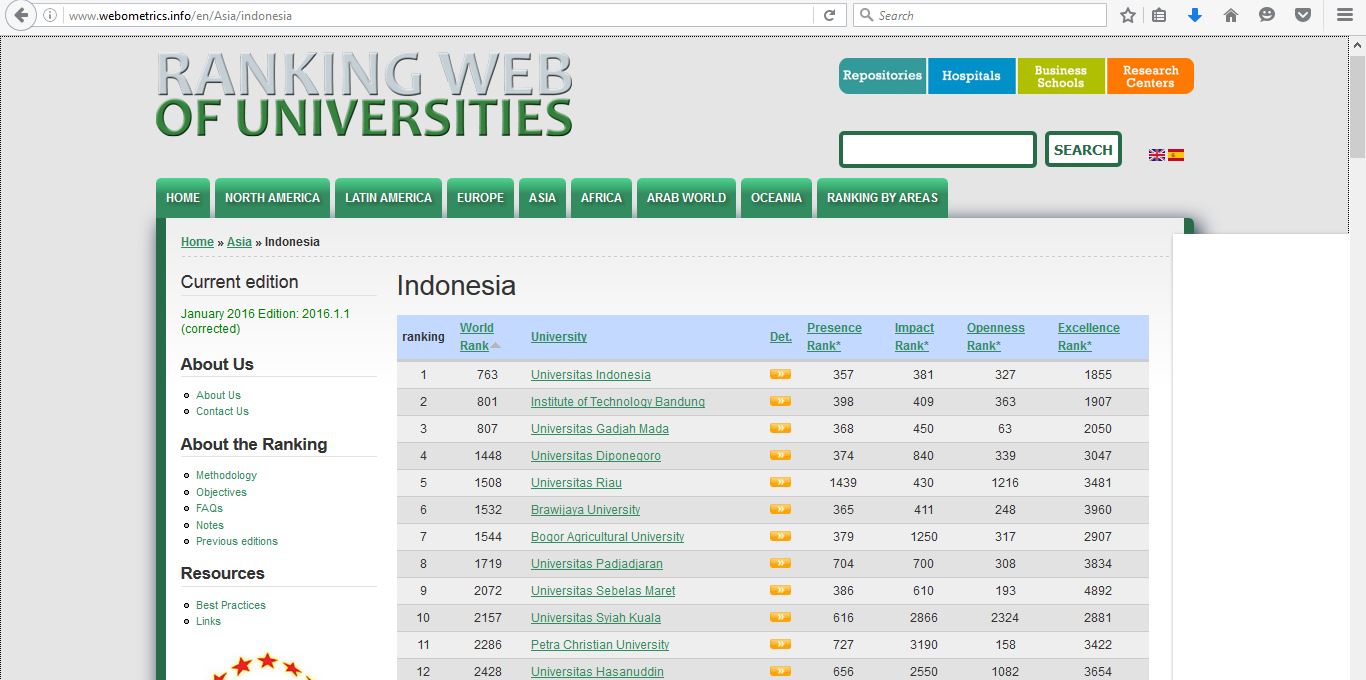Open details arrow for Brawijaya University
The height and width of the screenshot is (680, 1366).
tap(780, 509)
